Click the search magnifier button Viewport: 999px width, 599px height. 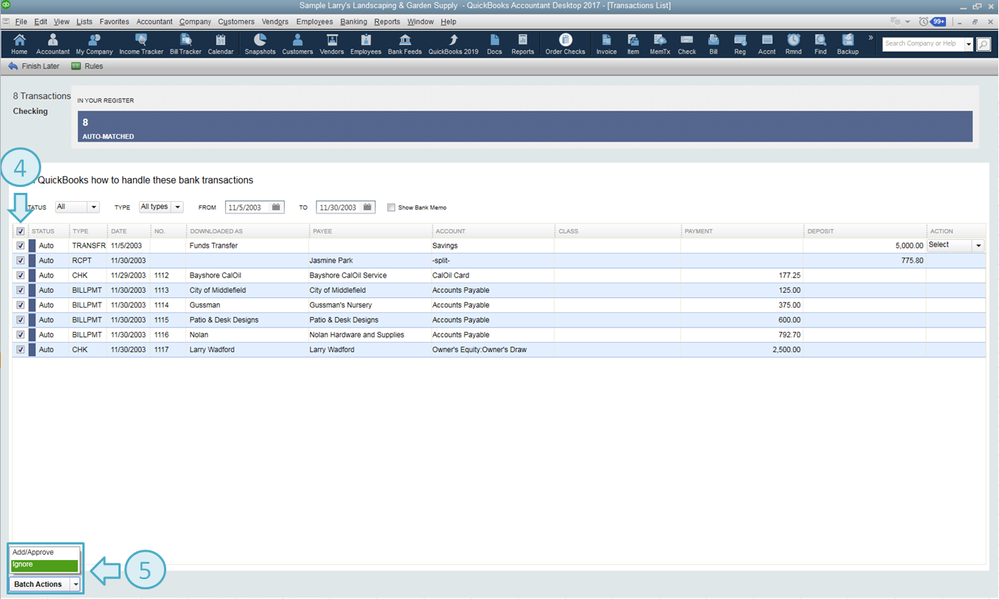point(983,44)
